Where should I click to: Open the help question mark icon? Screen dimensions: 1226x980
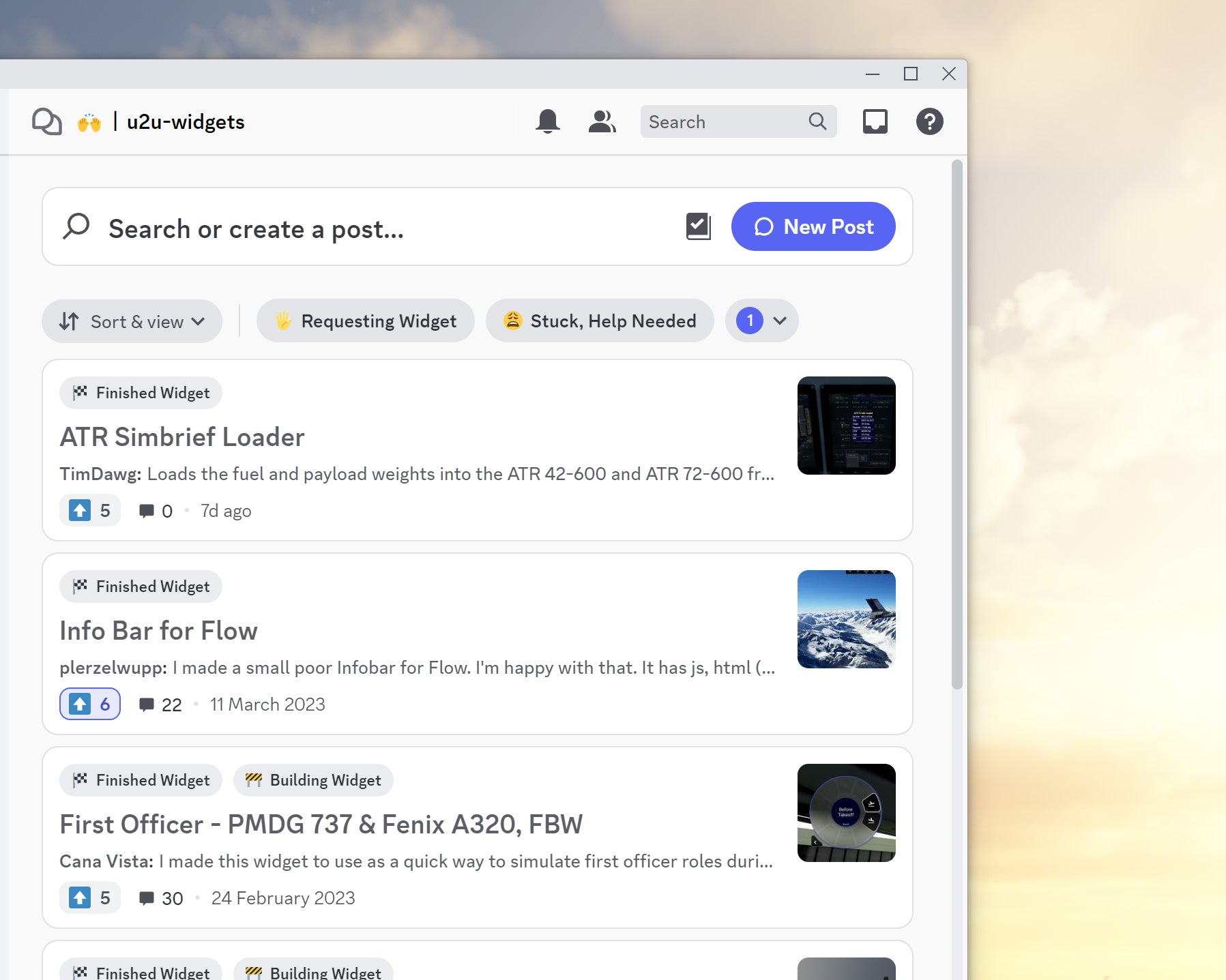coord(929,121)
